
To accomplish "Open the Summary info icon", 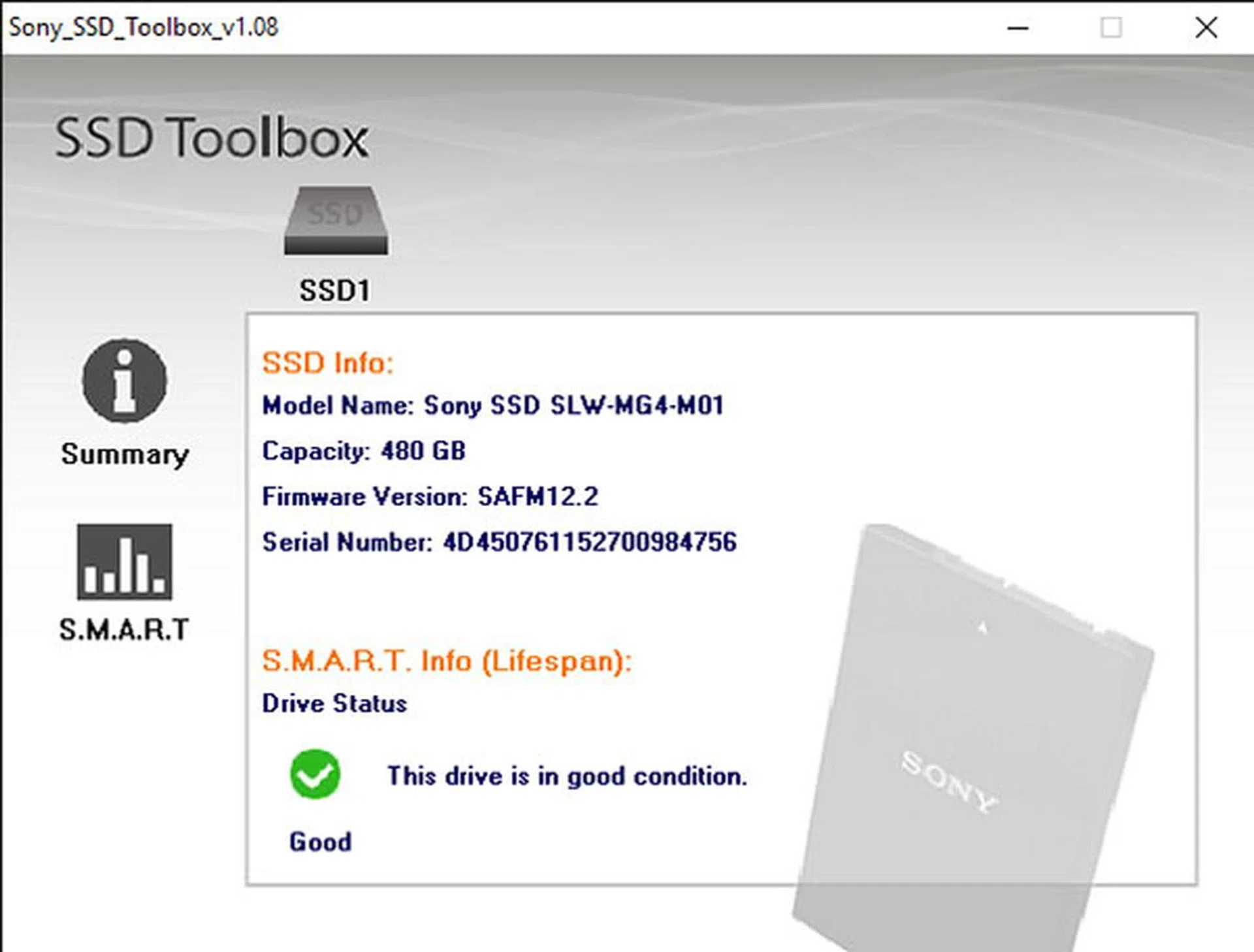I will pos(124,381).
